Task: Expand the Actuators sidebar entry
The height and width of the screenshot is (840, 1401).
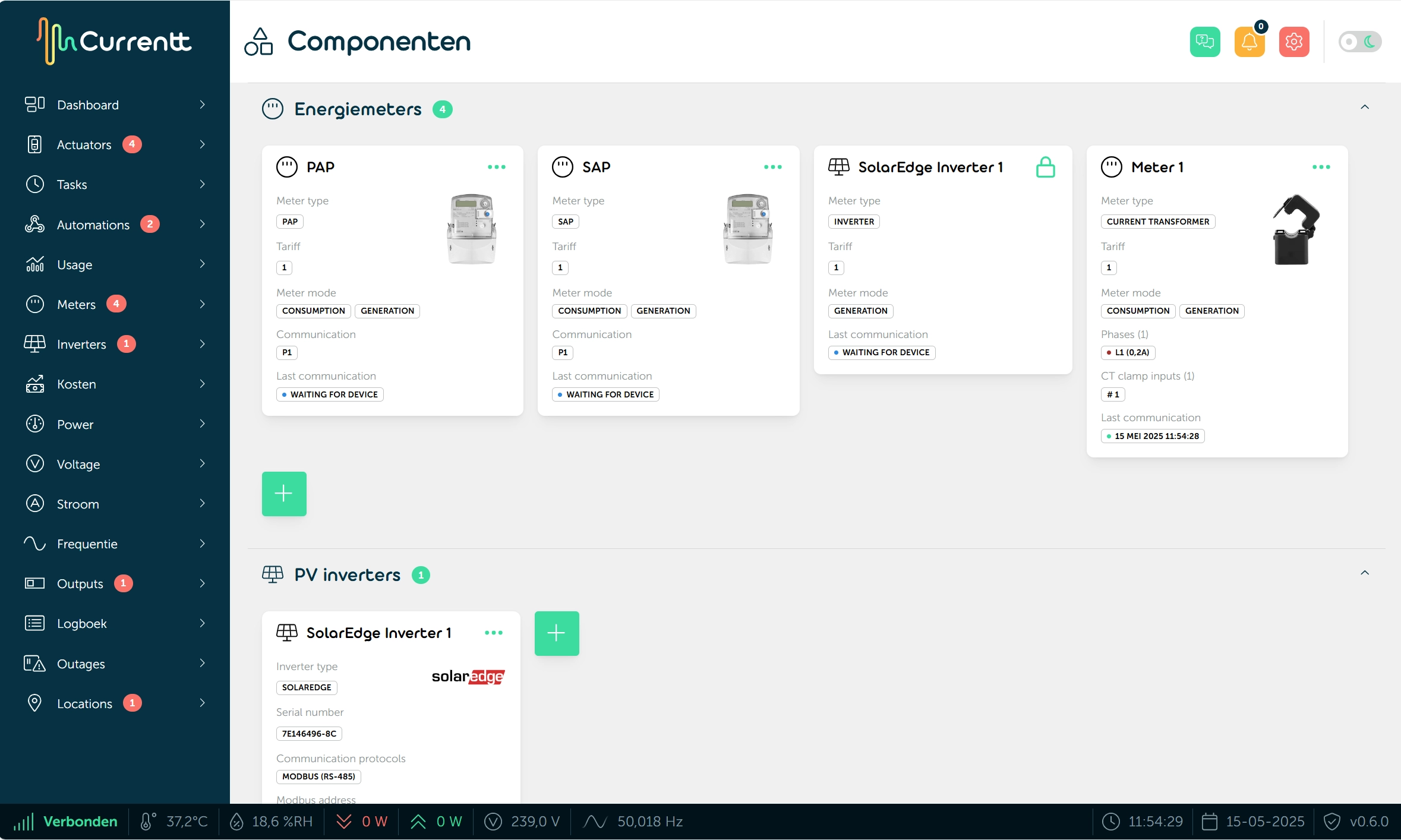Action: (x=201, y=144)
